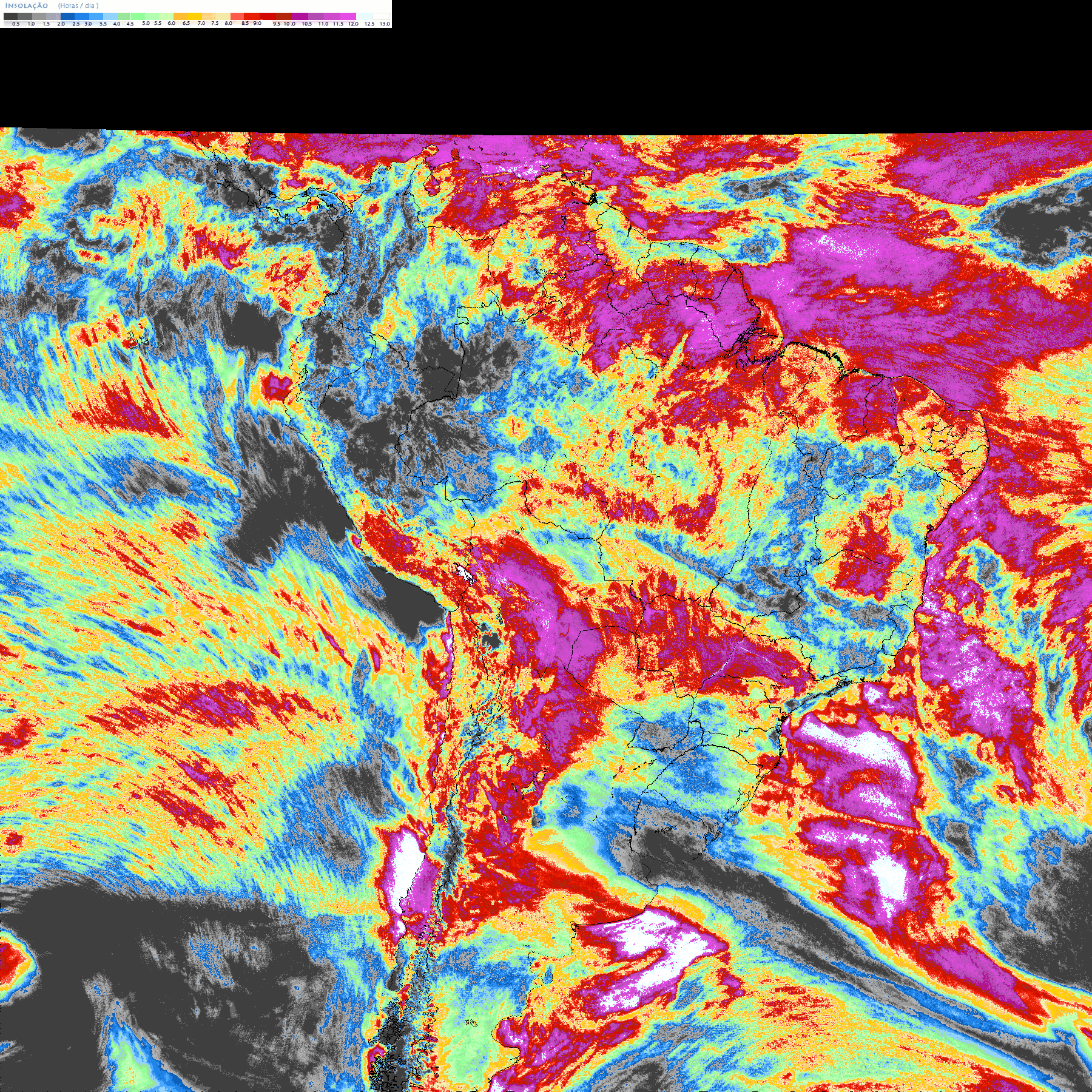Select the orange legend swatch
The width and height of the screenshot is (1092, 1092).
[x=180, y=16]
